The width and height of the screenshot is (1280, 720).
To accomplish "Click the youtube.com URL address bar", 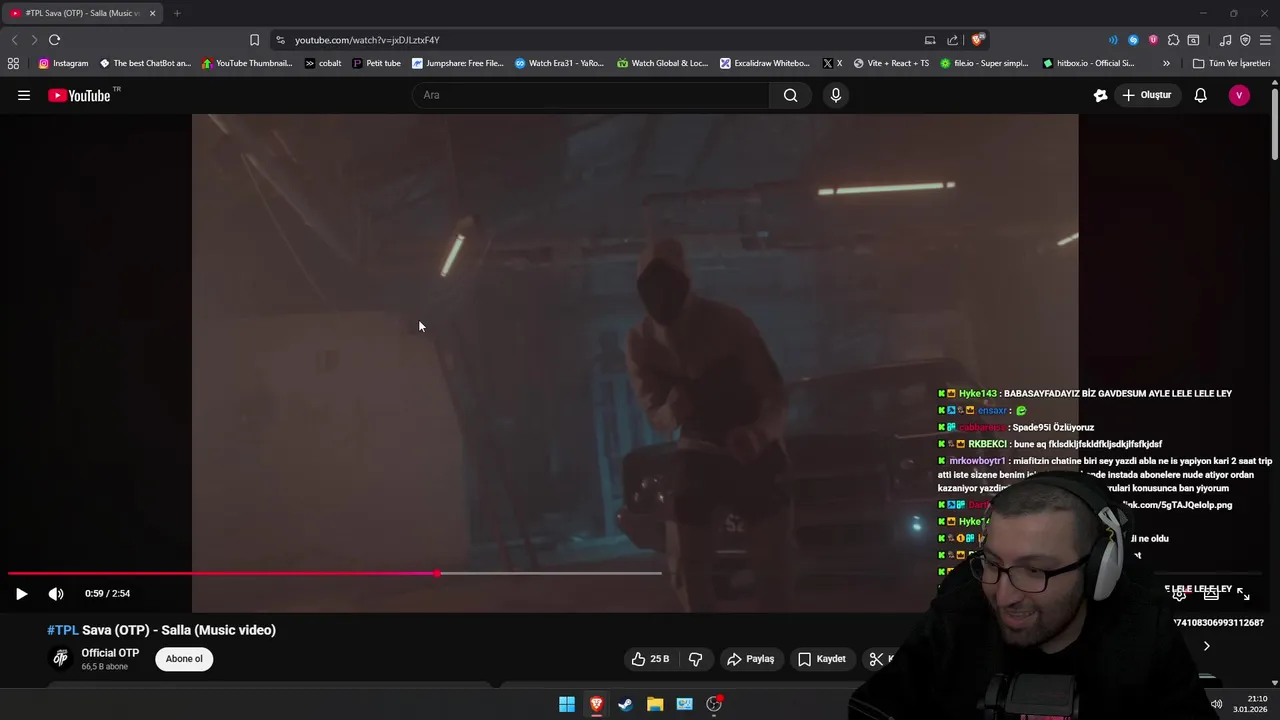I will pos(600,40).
